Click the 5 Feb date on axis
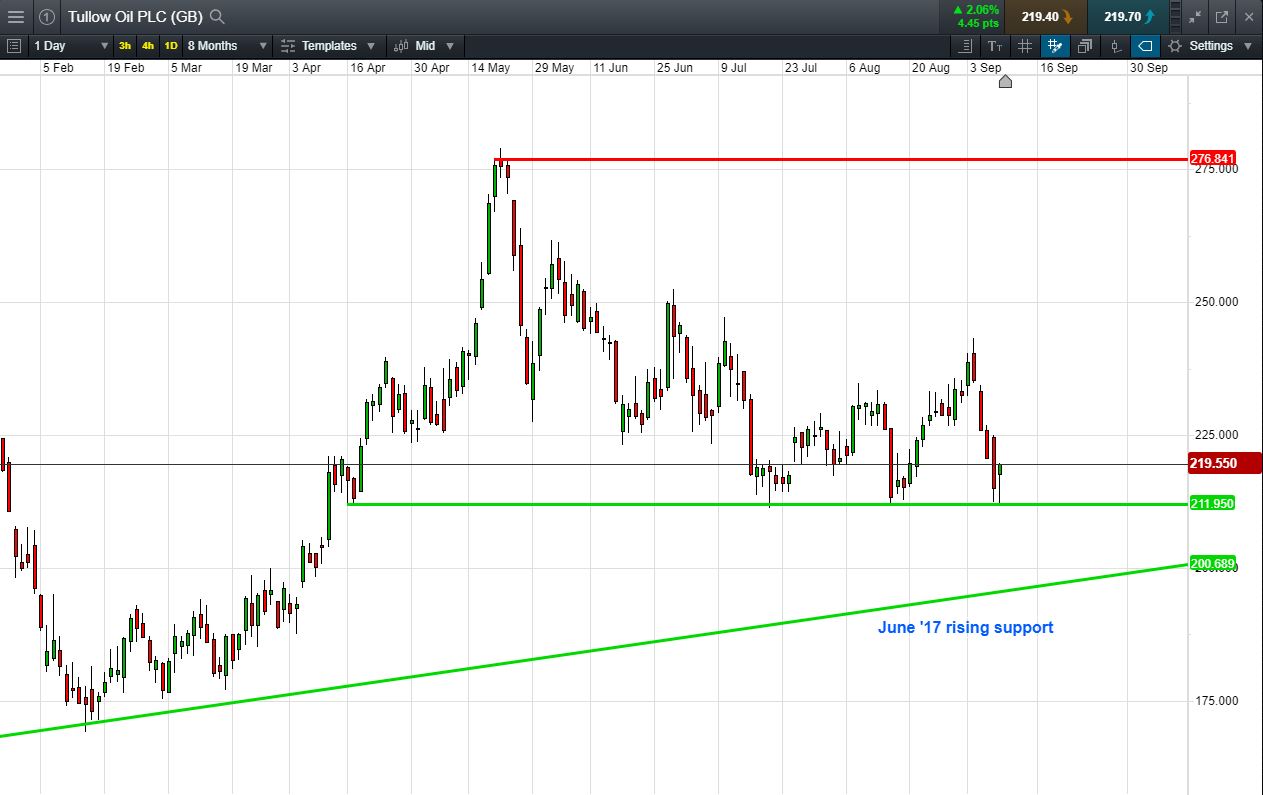Image resolution: width=1263 pixels, height=795 pixels. (x=58, y=68)
